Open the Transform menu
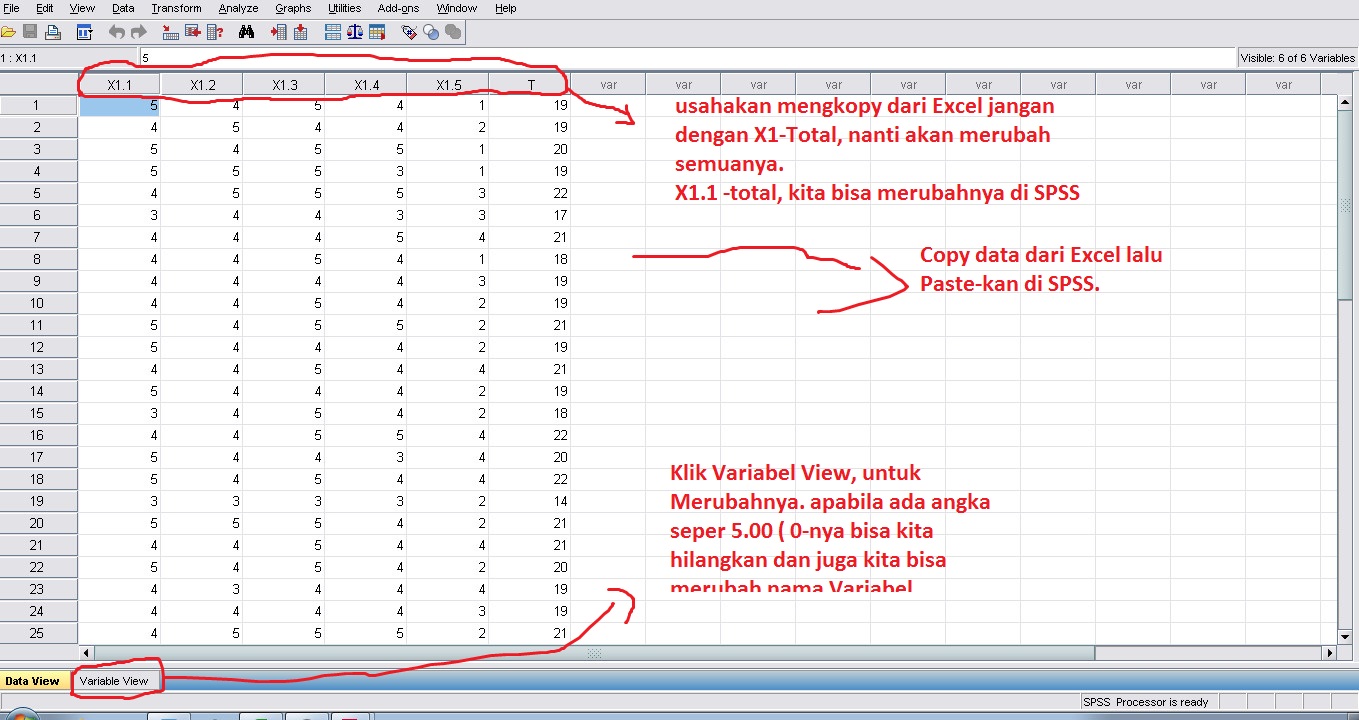The image size is (1359, 720). 176,8
